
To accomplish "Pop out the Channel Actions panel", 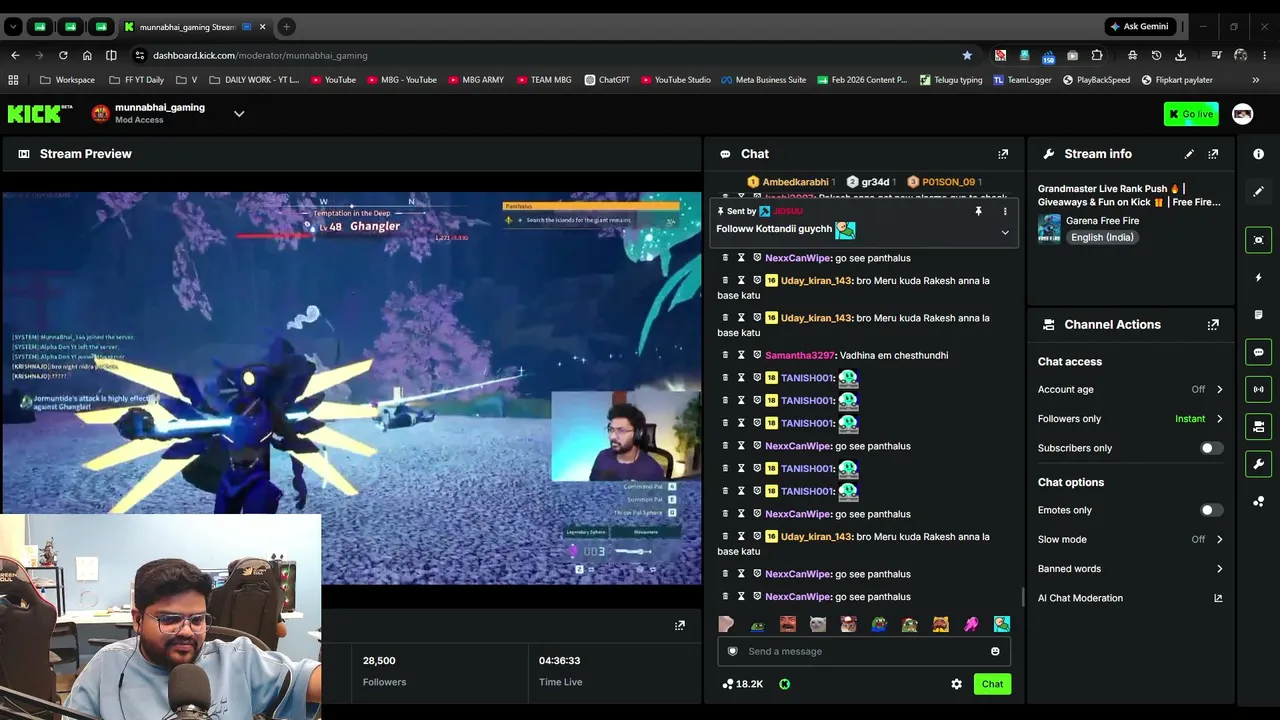I will 1213,325.
